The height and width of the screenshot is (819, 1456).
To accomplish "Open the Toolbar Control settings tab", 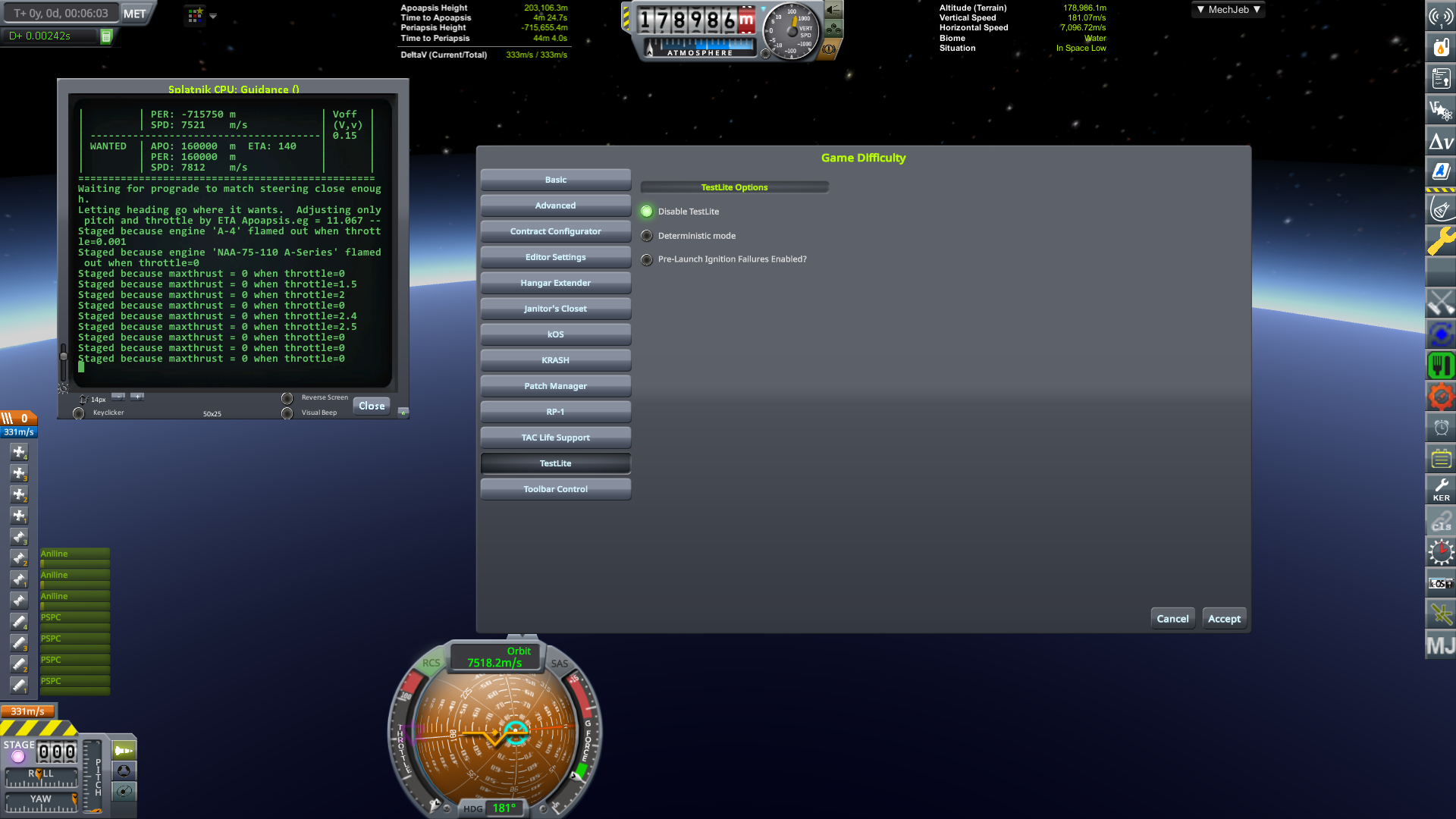I will [556, 489].
